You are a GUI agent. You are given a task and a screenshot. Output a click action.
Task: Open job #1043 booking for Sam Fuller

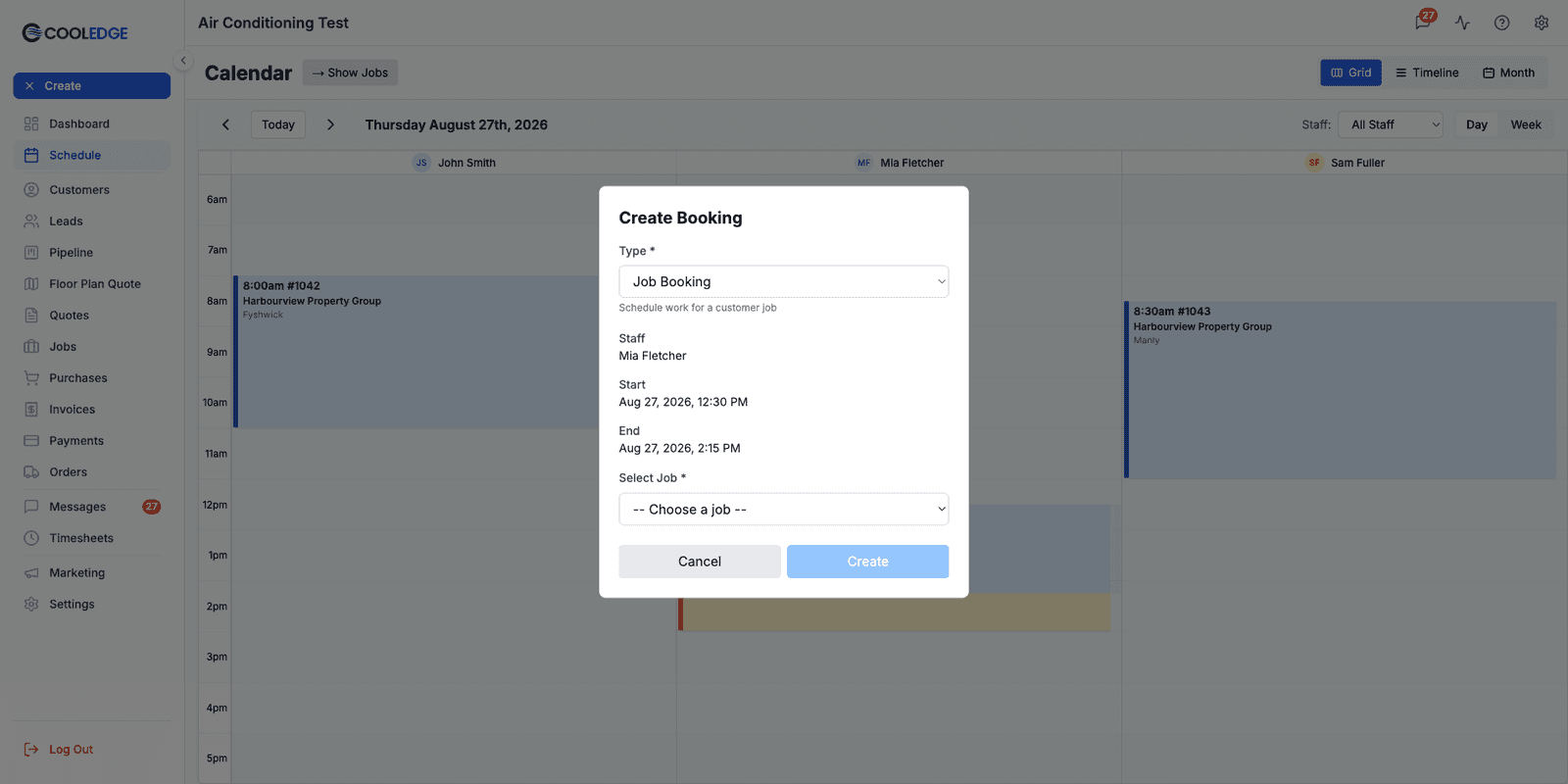(x=1341, y=390)
